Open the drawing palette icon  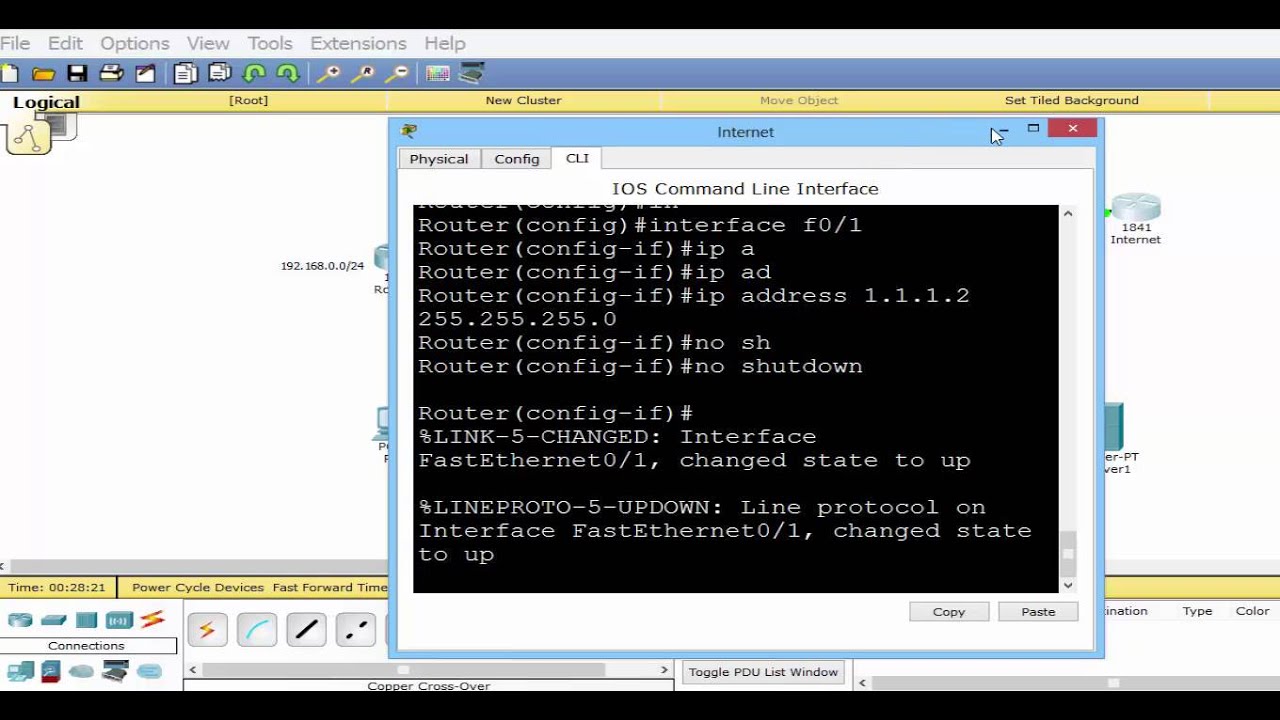click(x=437, y=73)
